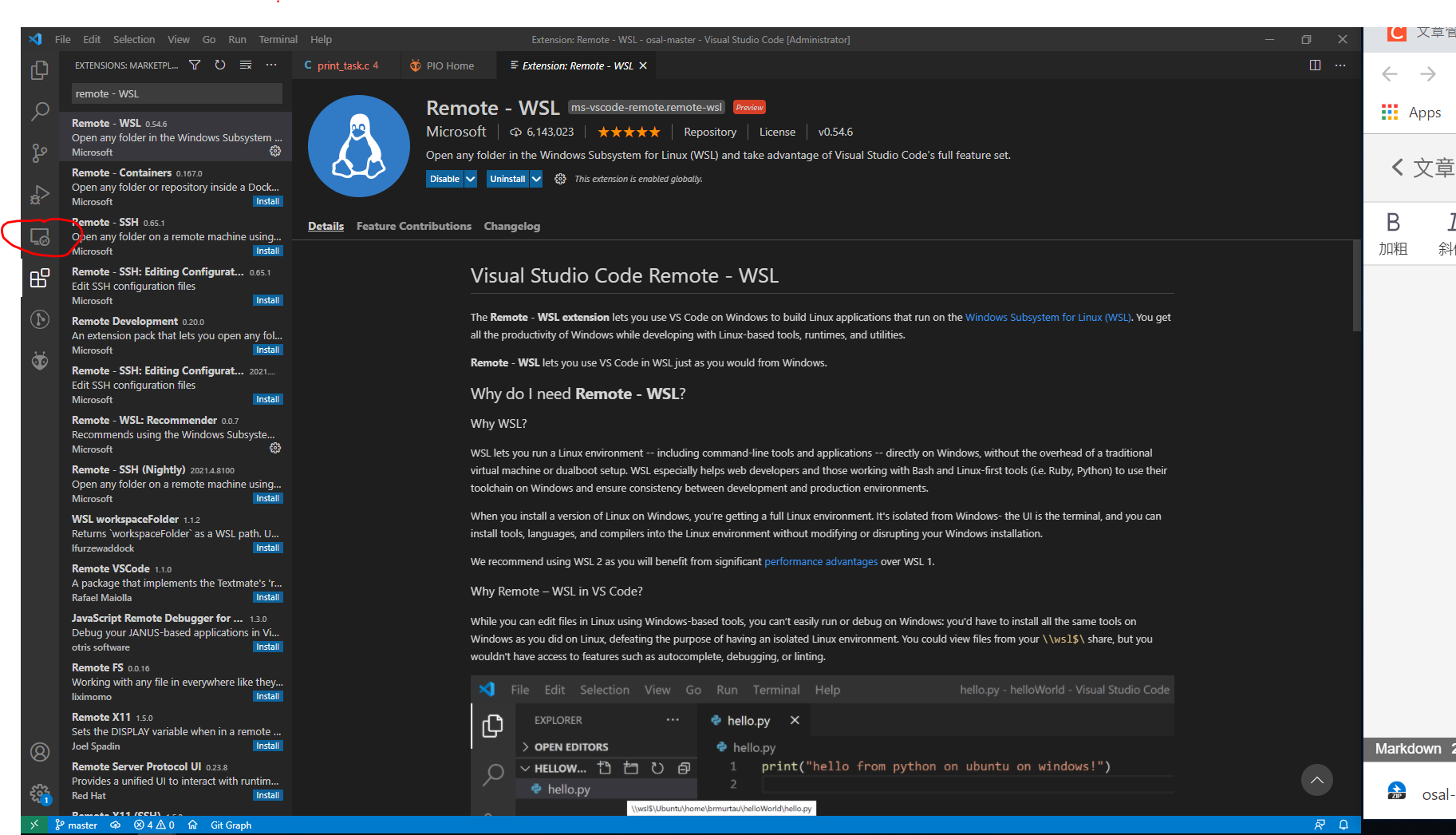Open the Uninstall dropdown arrow

pos(536,179)
